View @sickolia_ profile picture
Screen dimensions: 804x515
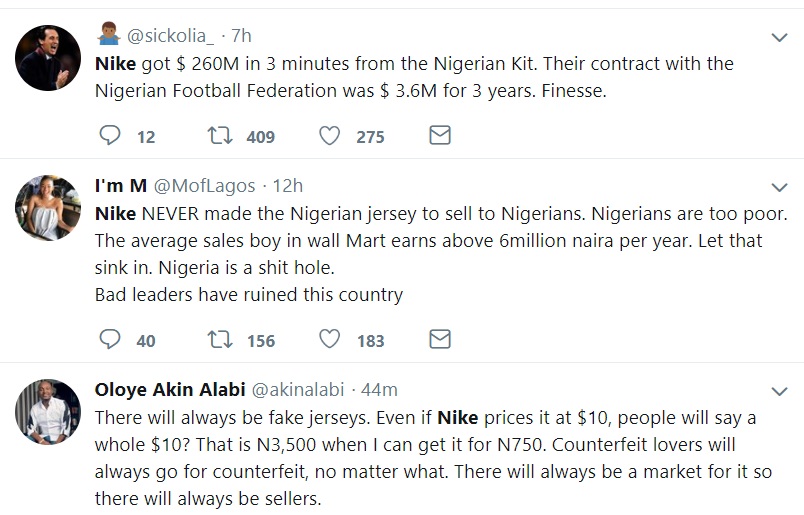[48, 57]
